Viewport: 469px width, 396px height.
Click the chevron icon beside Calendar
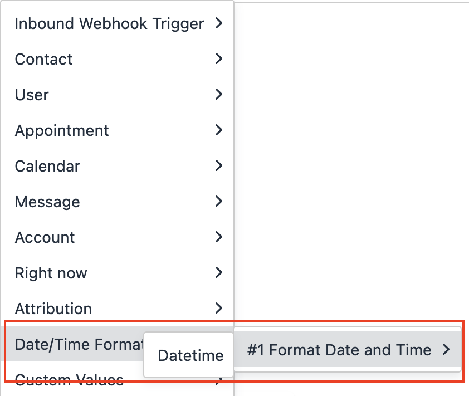pos(219,166)
